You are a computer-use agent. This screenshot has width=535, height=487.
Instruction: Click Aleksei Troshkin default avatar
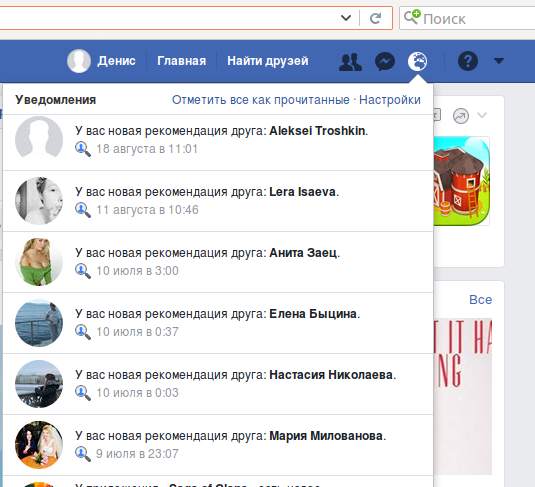pyautogui.click(x=39, y=139)
